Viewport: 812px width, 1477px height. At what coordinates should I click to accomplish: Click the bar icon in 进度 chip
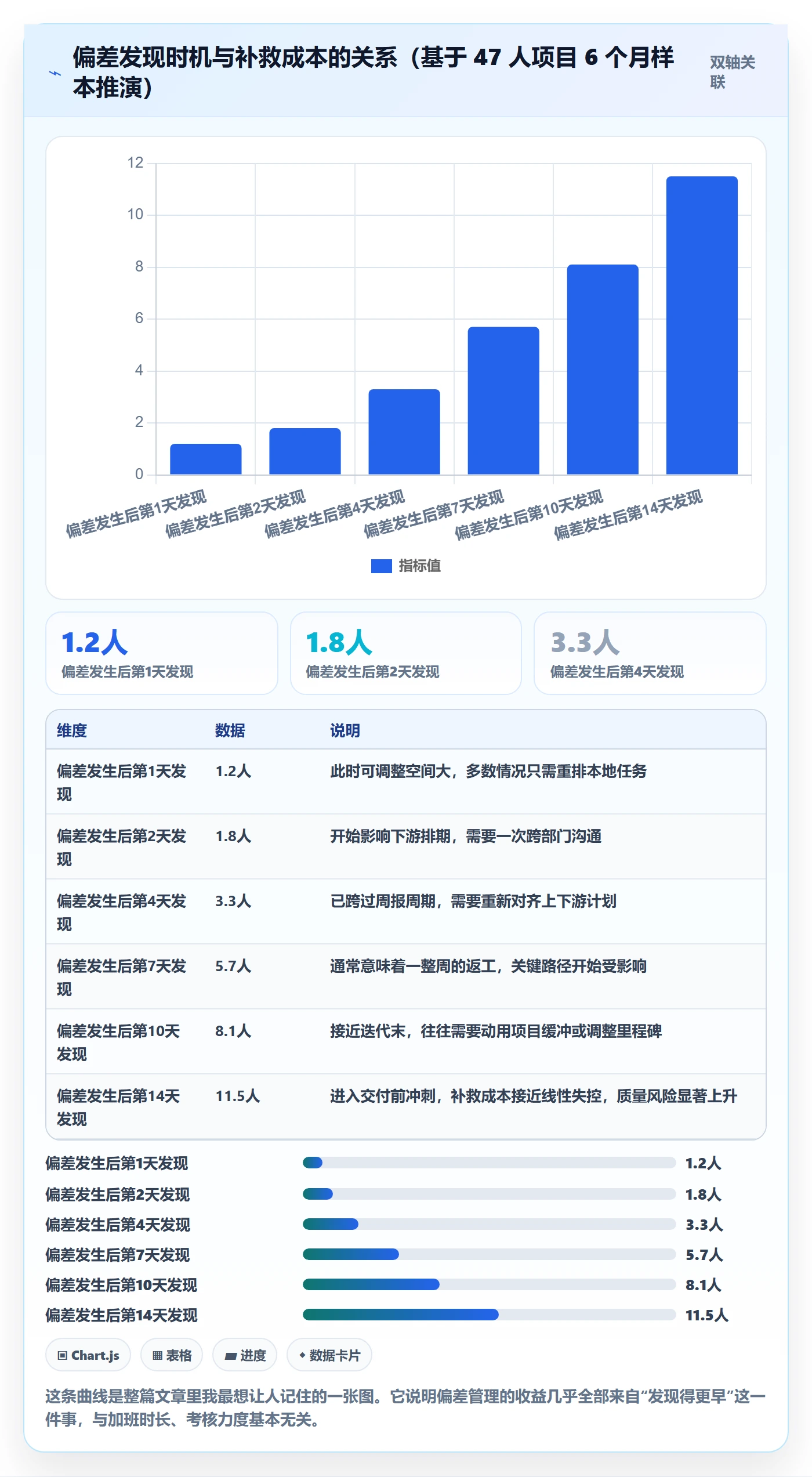tap(231, 1356)
